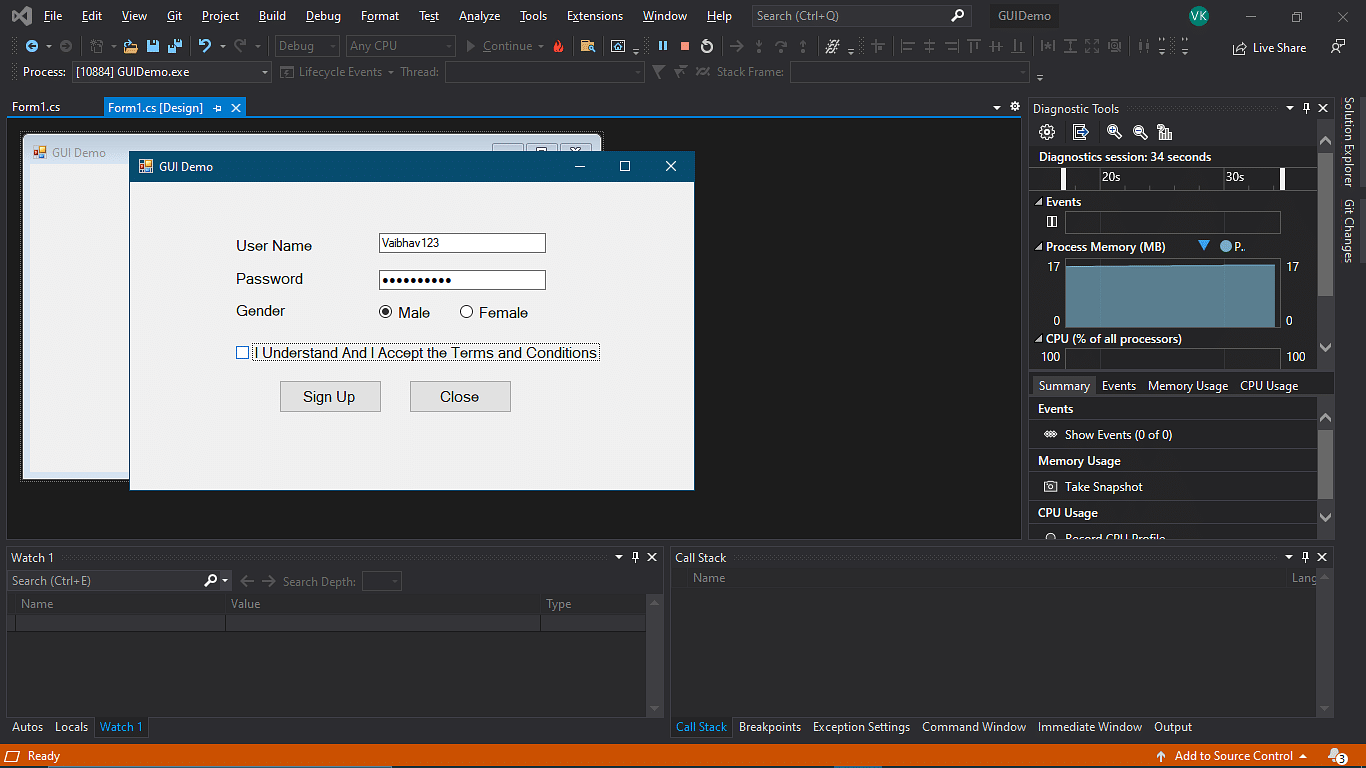
Task: Collapse the CPU graph section
Action: 1038,339
